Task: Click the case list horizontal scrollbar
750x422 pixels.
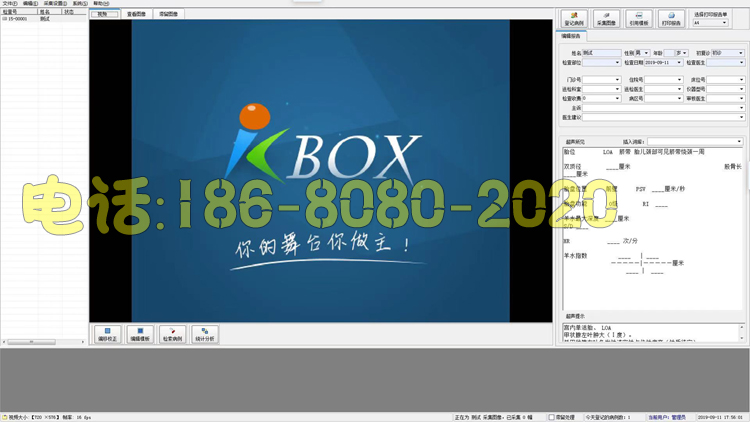Action: tap(44, 342)
